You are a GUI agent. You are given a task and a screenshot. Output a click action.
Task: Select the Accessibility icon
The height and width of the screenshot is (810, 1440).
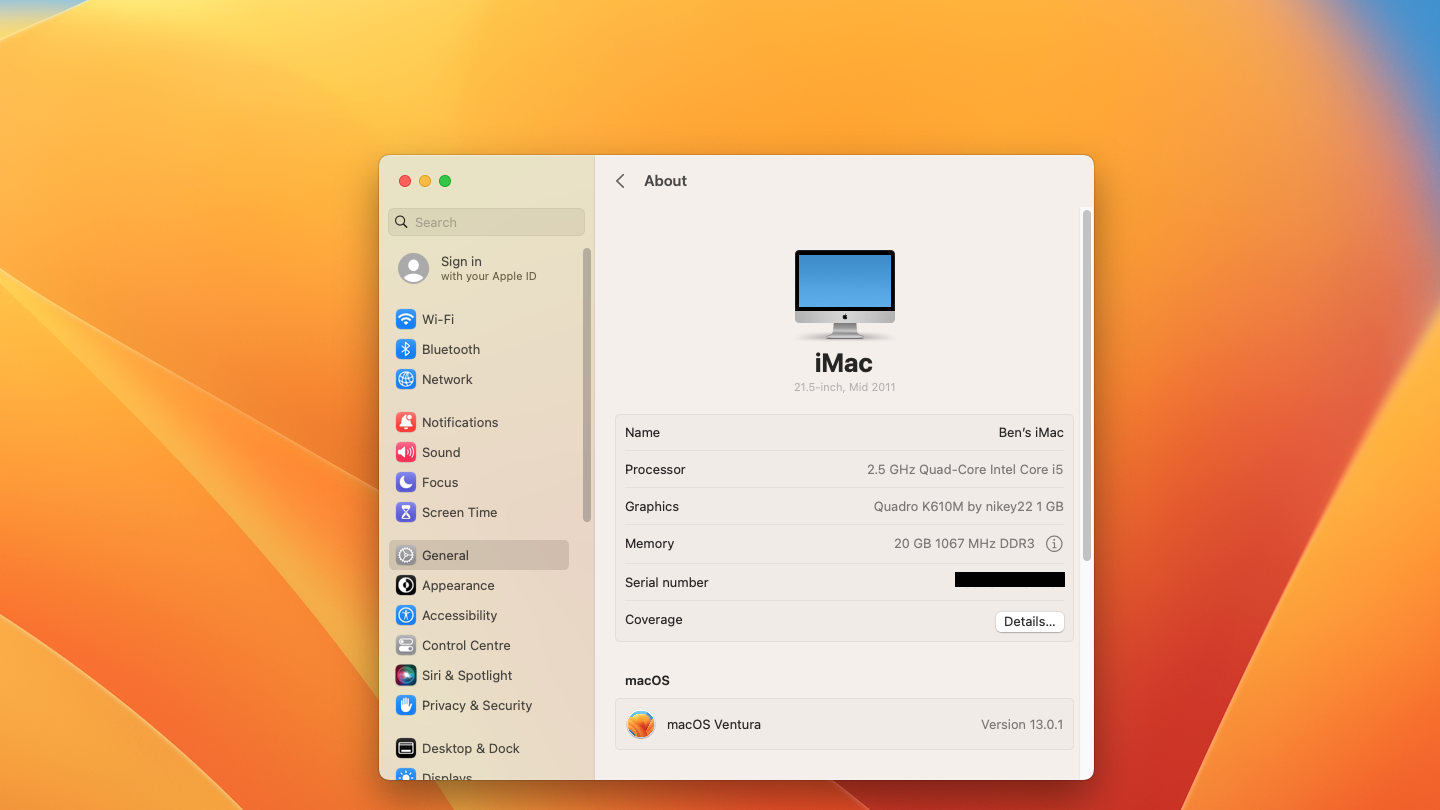pyautogui.click(x=406, y=615)
